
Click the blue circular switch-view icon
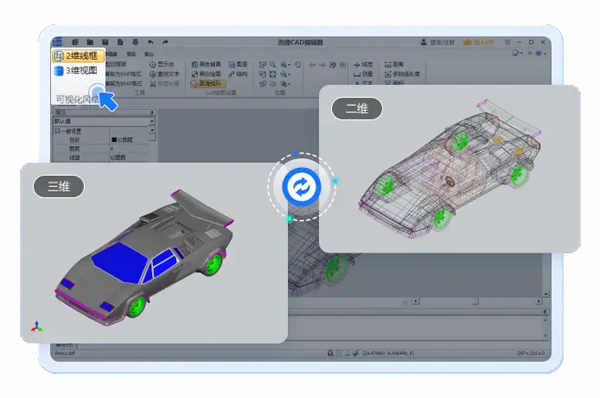pos(302,187)
